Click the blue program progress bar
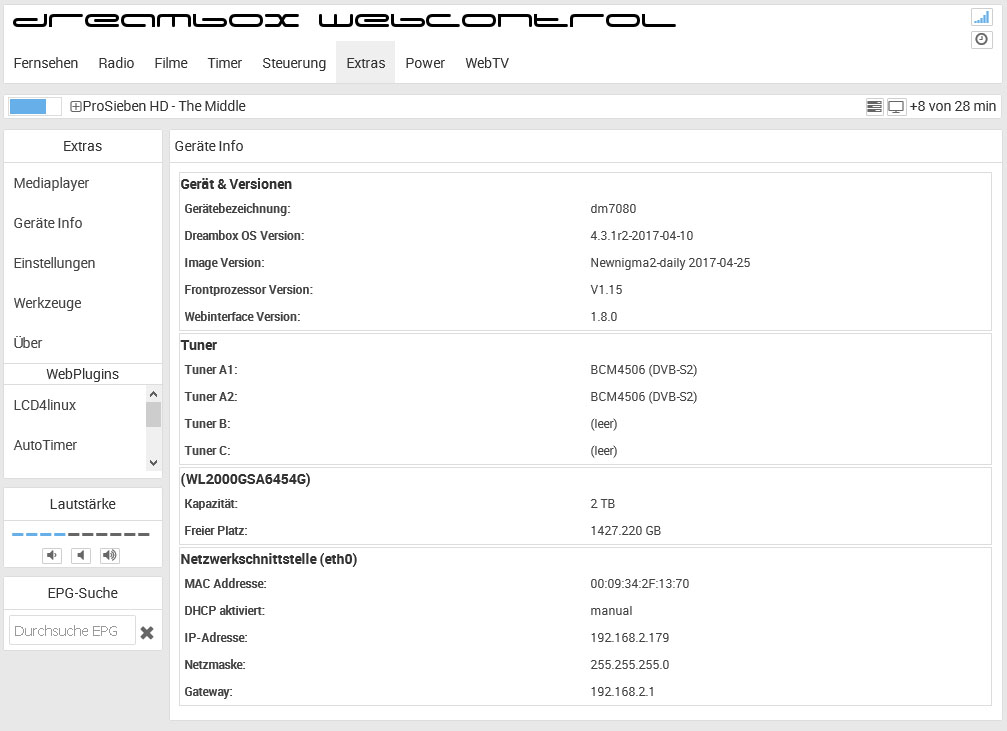This screenshot has height=731, width=1007. pos(35,107)
